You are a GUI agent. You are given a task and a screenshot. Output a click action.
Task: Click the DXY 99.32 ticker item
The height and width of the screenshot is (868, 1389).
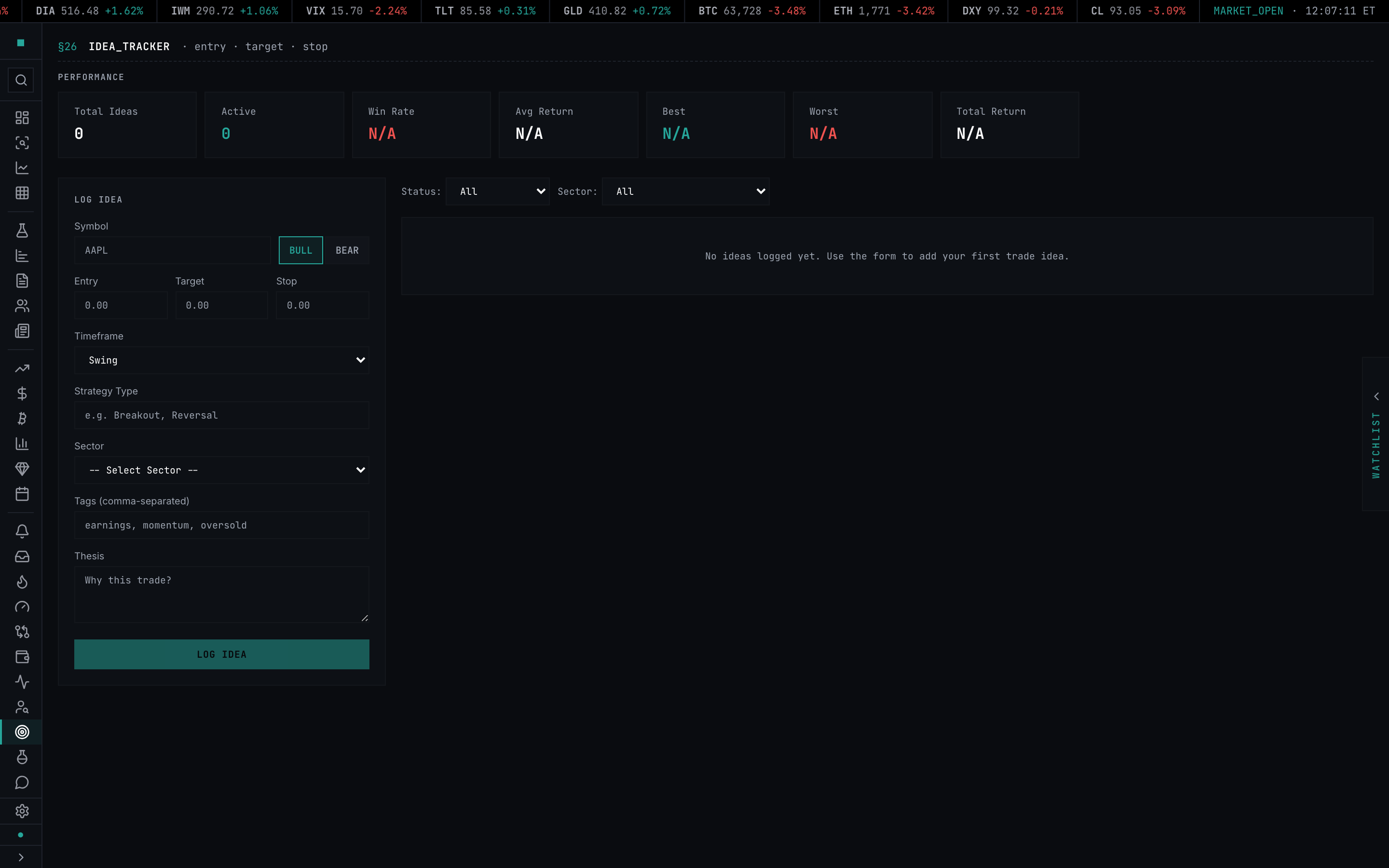[1012, 11]
